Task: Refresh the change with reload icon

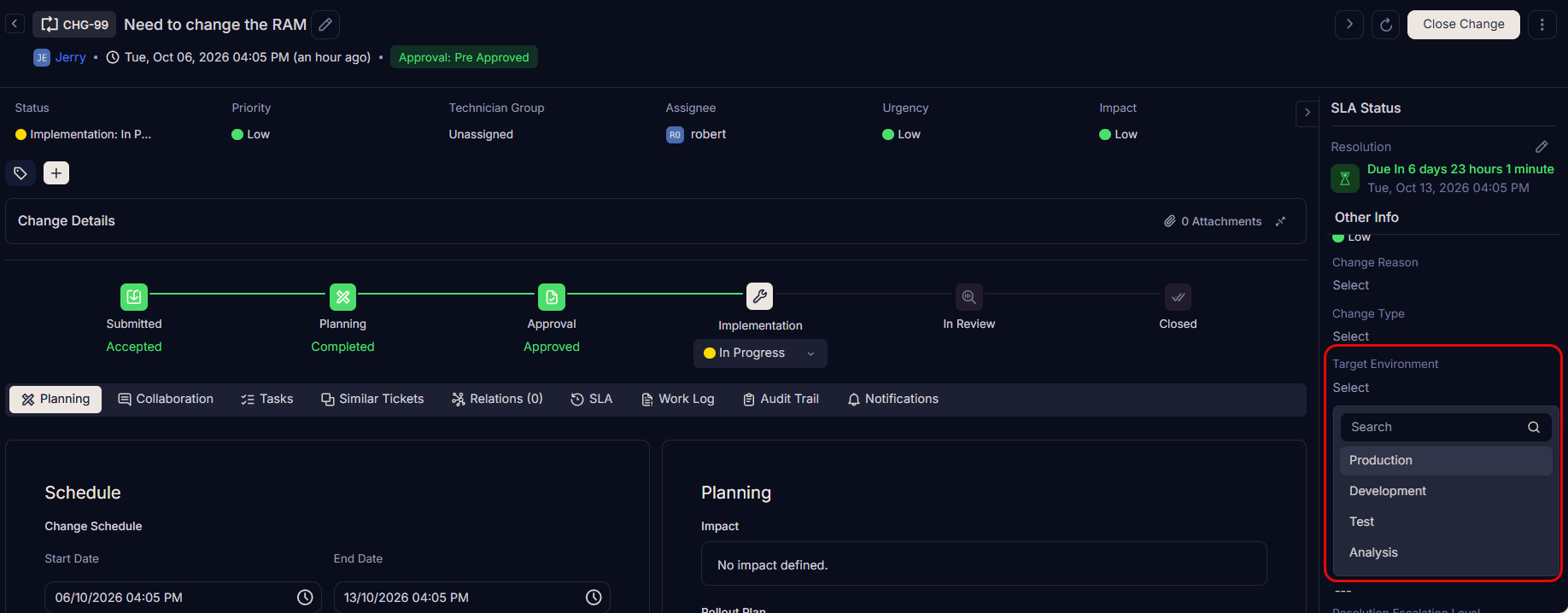Action: coord(1386,25)
